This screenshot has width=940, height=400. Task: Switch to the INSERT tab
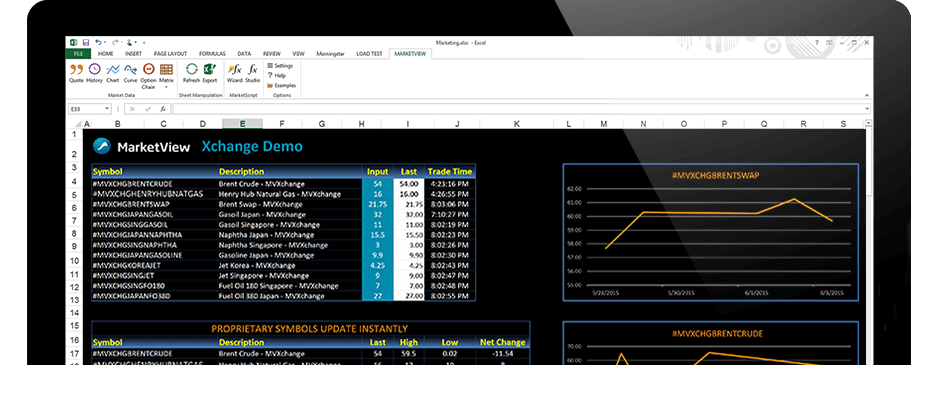pyautogui.click(x=133, y=53)
